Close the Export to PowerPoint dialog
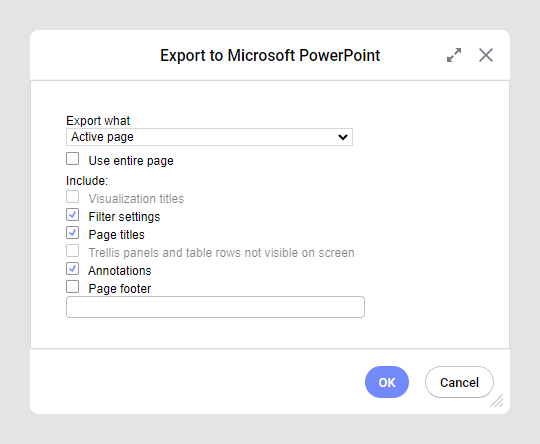540x444 pixels. (x=486, y=55)
